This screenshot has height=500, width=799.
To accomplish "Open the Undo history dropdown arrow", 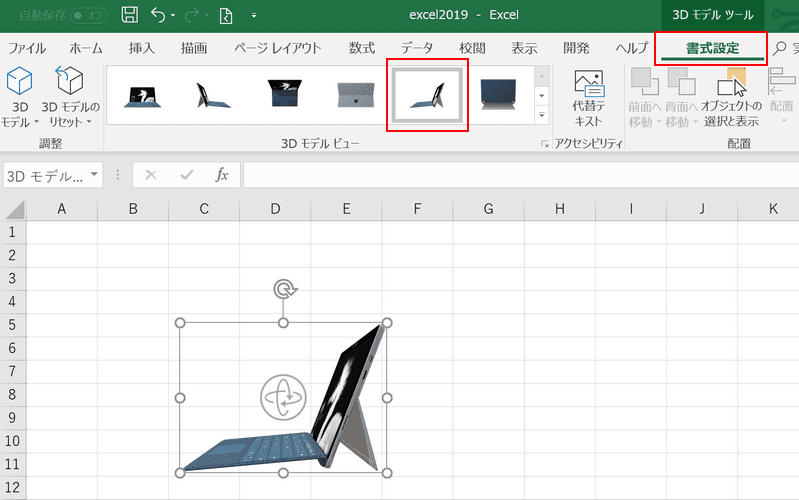I will pyautogui.click(x=173, y=15).
